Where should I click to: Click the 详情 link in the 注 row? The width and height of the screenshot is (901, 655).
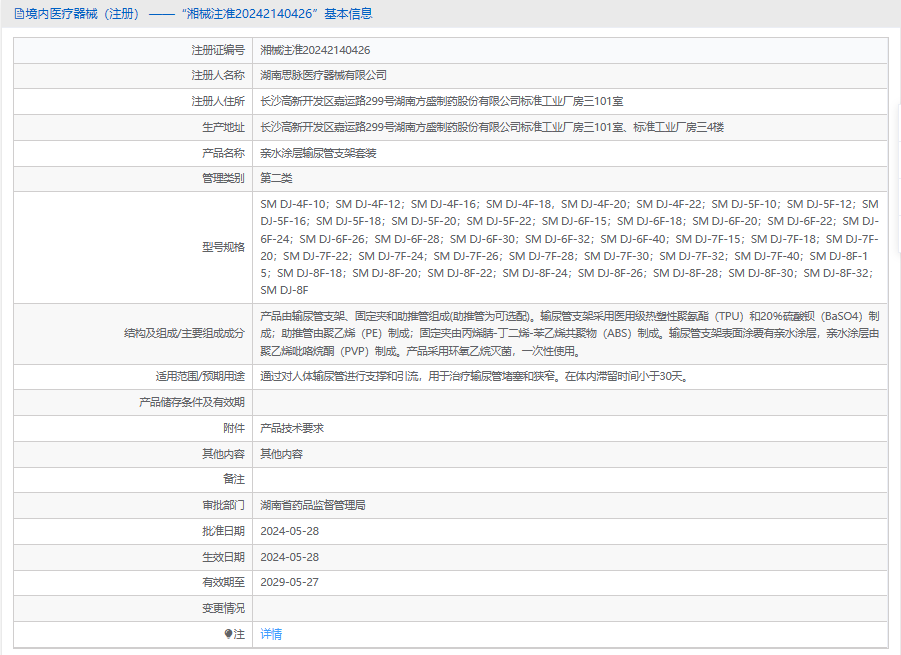tap(271, 634)
